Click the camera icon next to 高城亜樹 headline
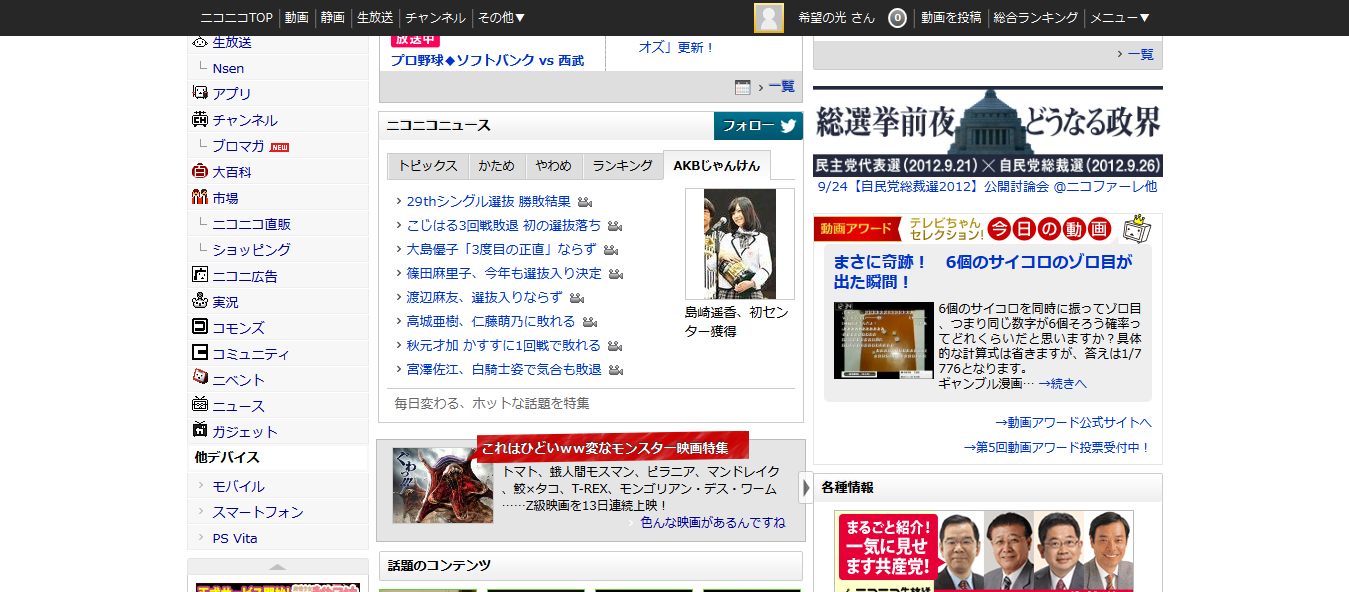 590,322
